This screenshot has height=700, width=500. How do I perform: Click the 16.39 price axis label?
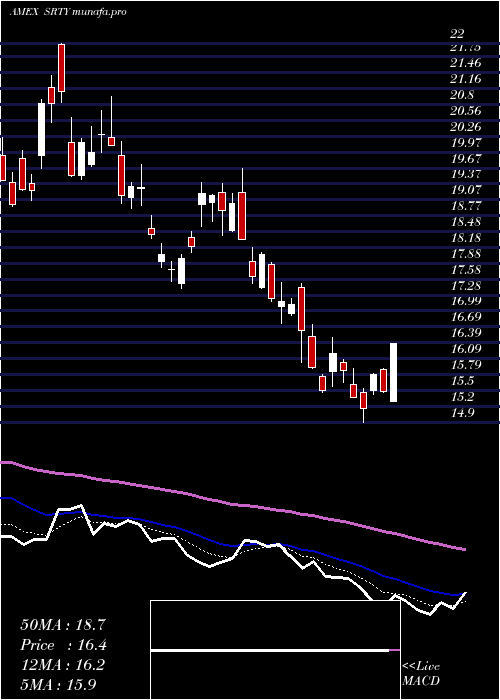[x=465, y=333]
